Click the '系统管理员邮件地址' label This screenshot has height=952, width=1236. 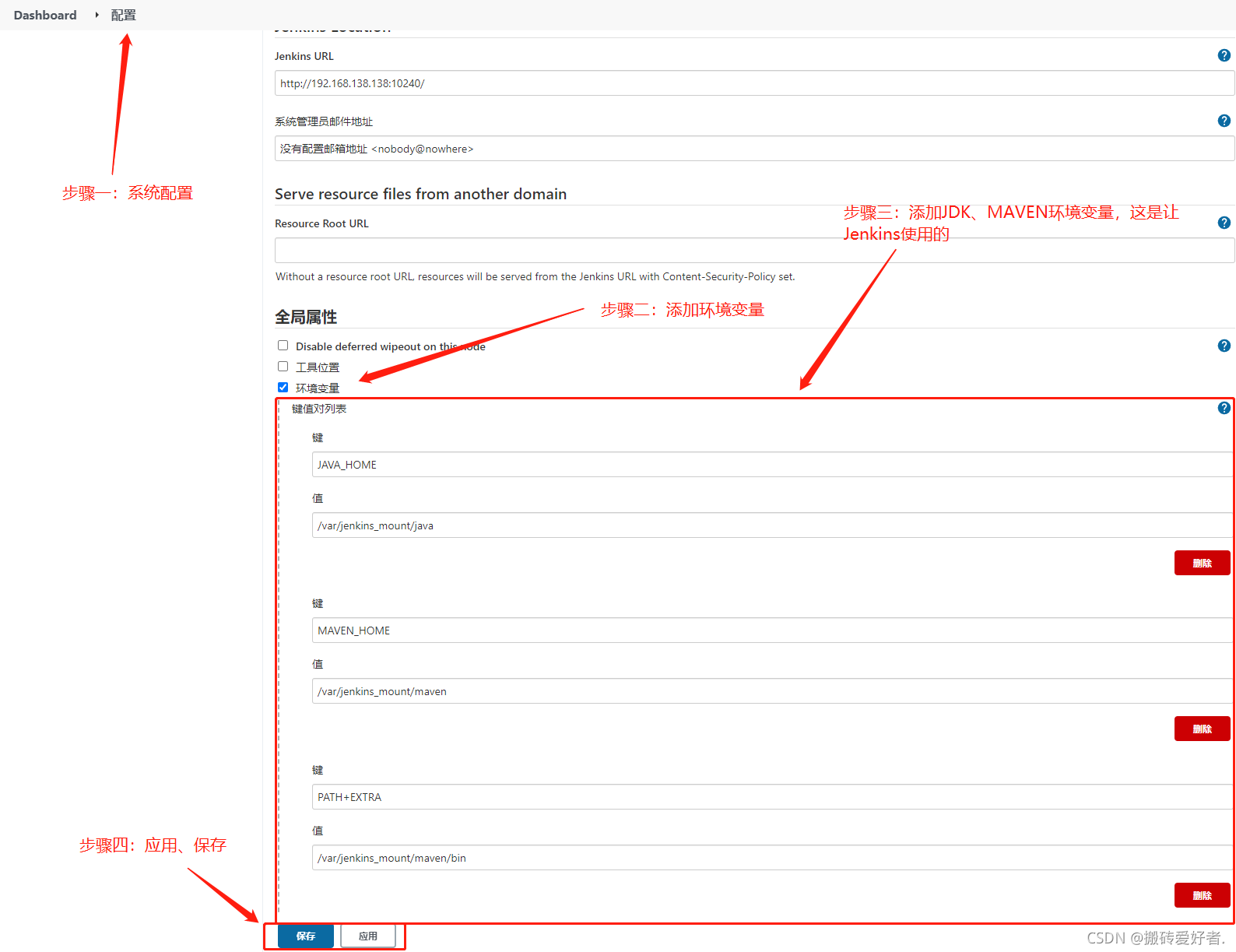point(324,121)
